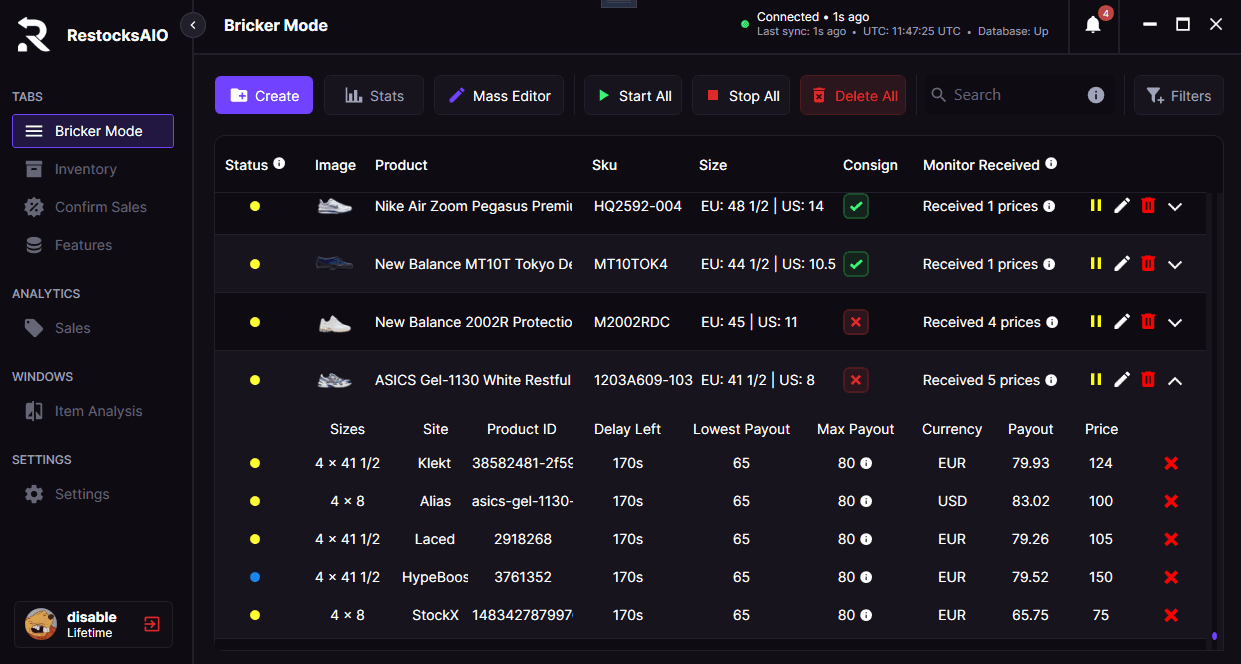Toggle consign for New Balance 2002R
Viewport: 1241px width, 664px height.
tap(855, 322)
